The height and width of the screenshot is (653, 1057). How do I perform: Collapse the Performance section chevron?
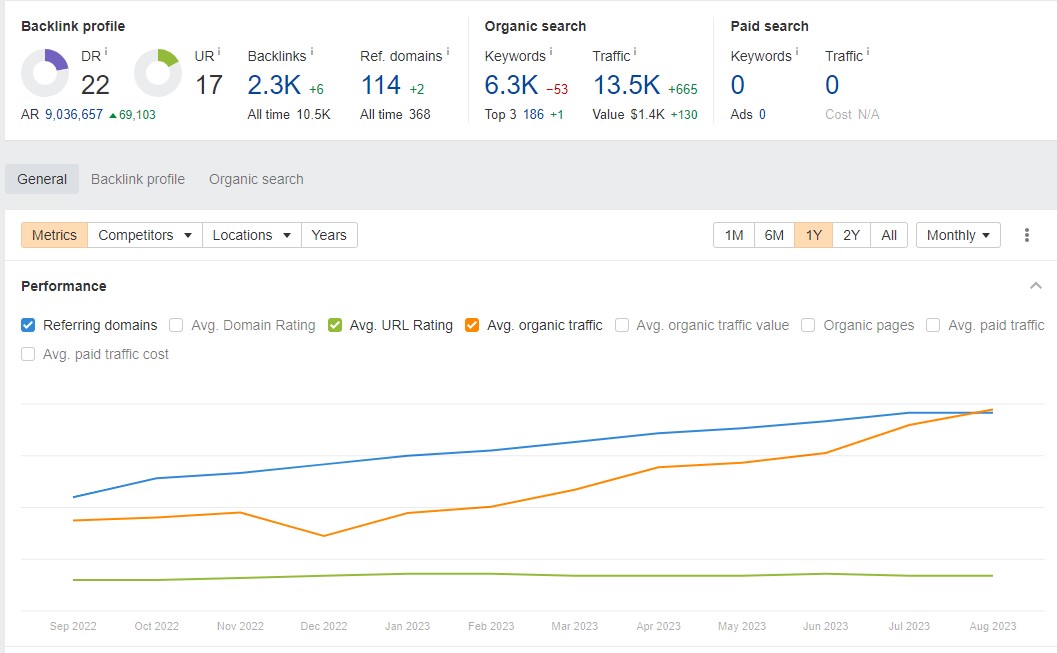point(1036,286)
